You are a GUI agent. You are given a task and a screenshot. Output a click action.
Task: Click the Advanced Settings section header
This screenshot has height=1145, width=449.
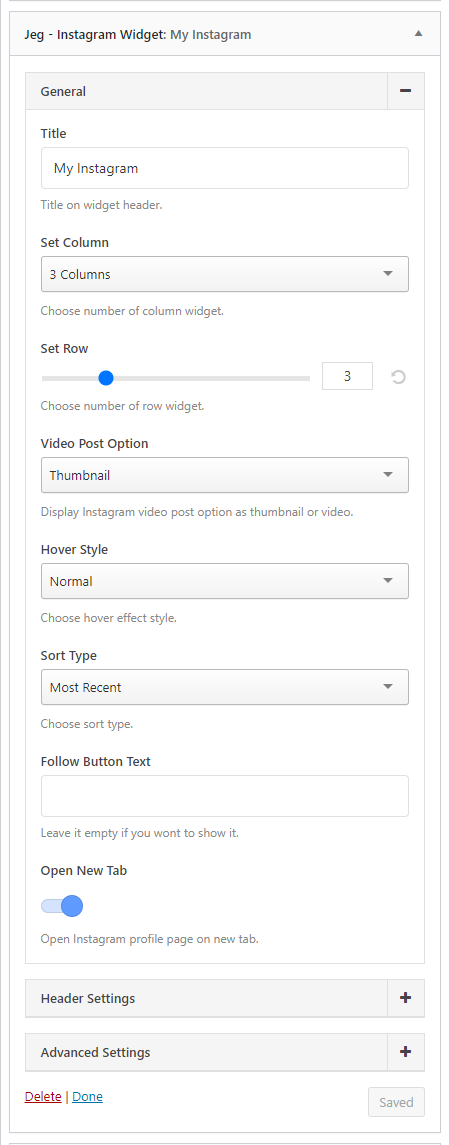[207, 1052]
